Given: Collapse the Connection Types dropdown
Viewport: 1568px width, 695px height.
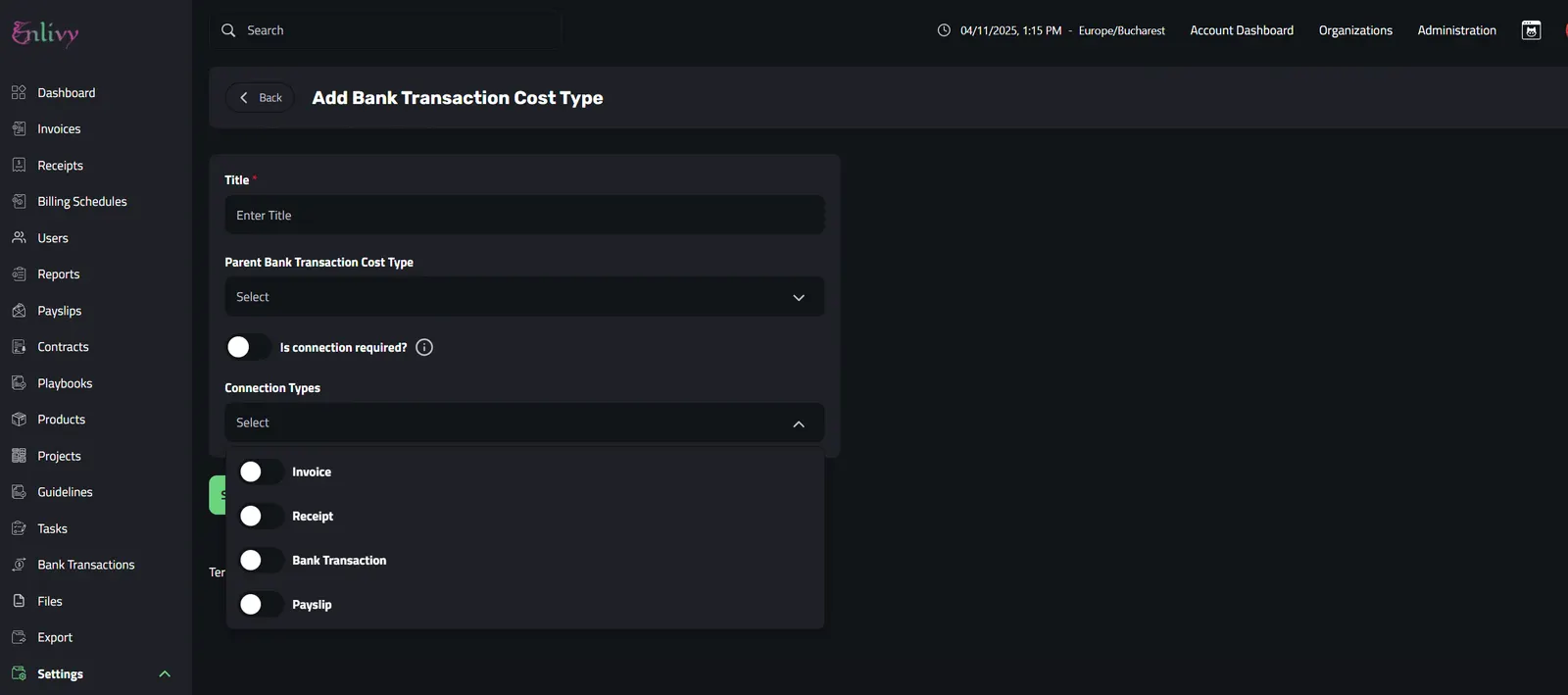Looking at the screenshot, I should click(x=799, y=423).
